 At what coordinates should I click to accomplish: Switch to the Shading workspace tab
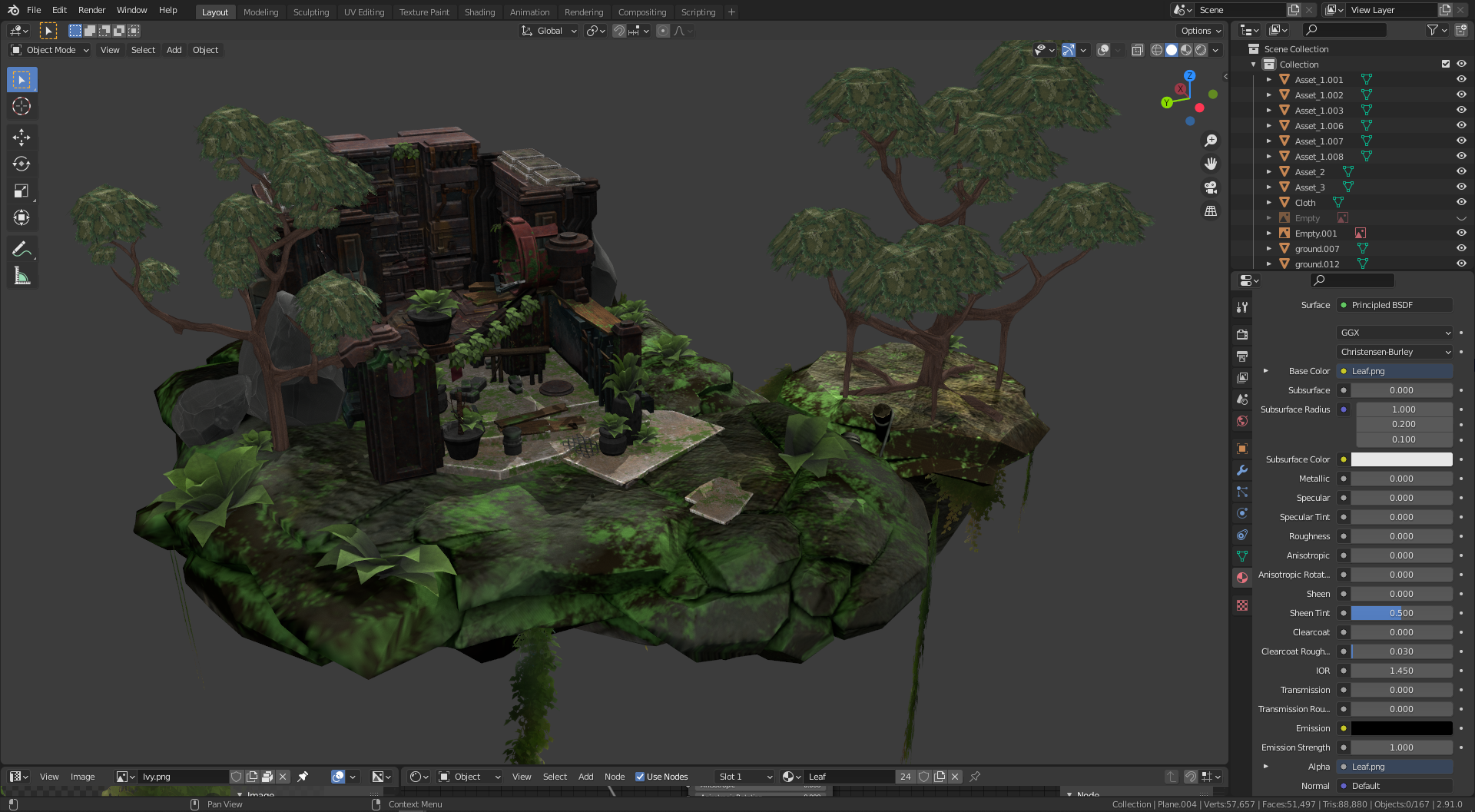pos(479,12)
